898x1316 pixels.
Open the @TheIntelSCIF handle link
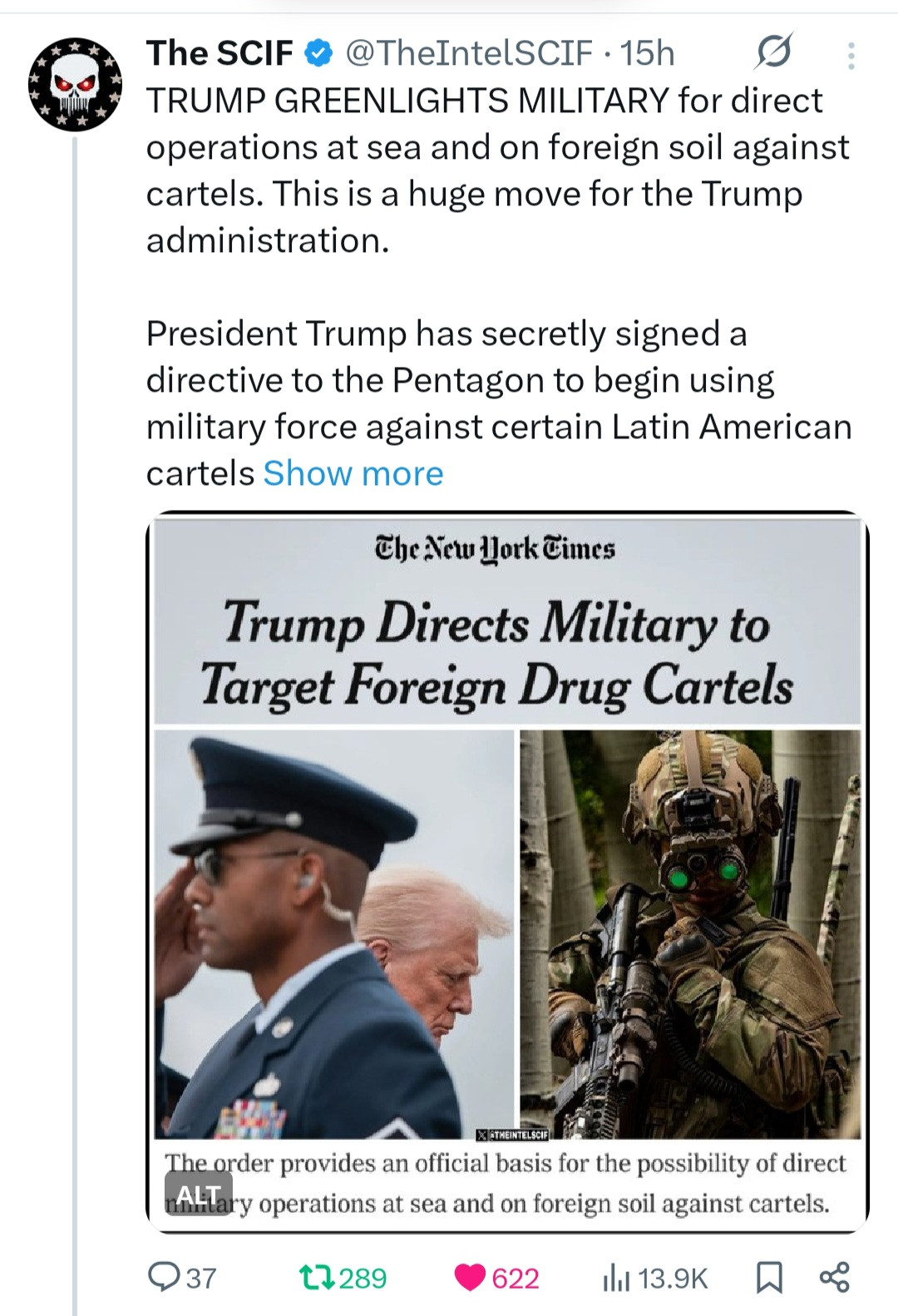click(x=468, y=53)
